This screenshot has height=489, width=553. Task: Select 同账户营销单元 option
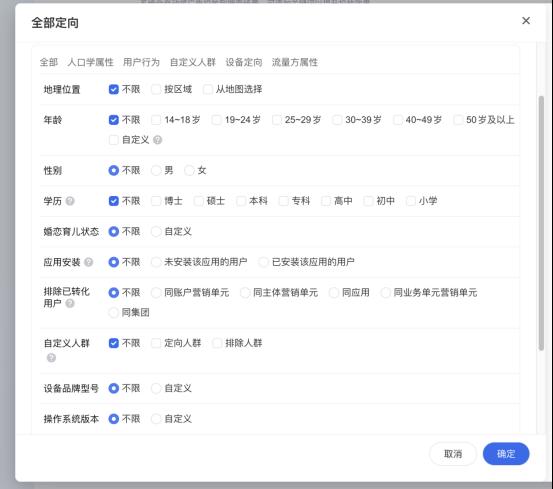pos(156,293)
